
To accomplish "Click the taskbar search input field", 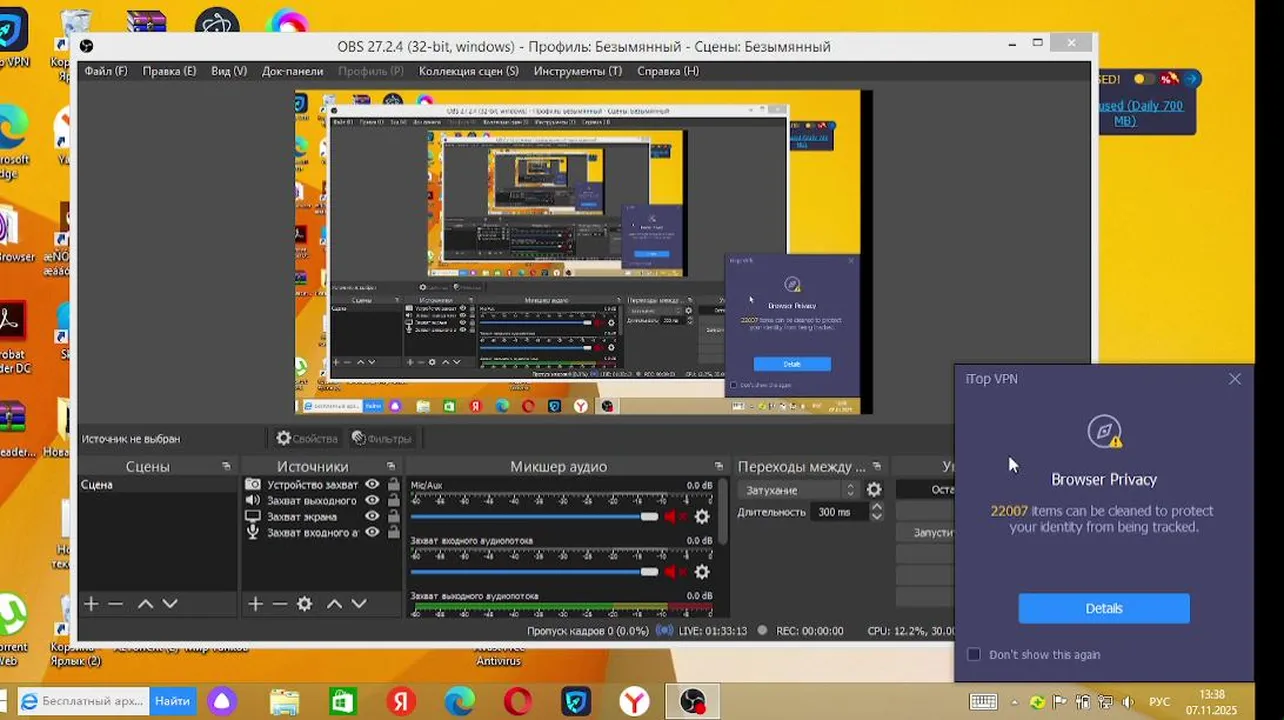I will [83, 702].
